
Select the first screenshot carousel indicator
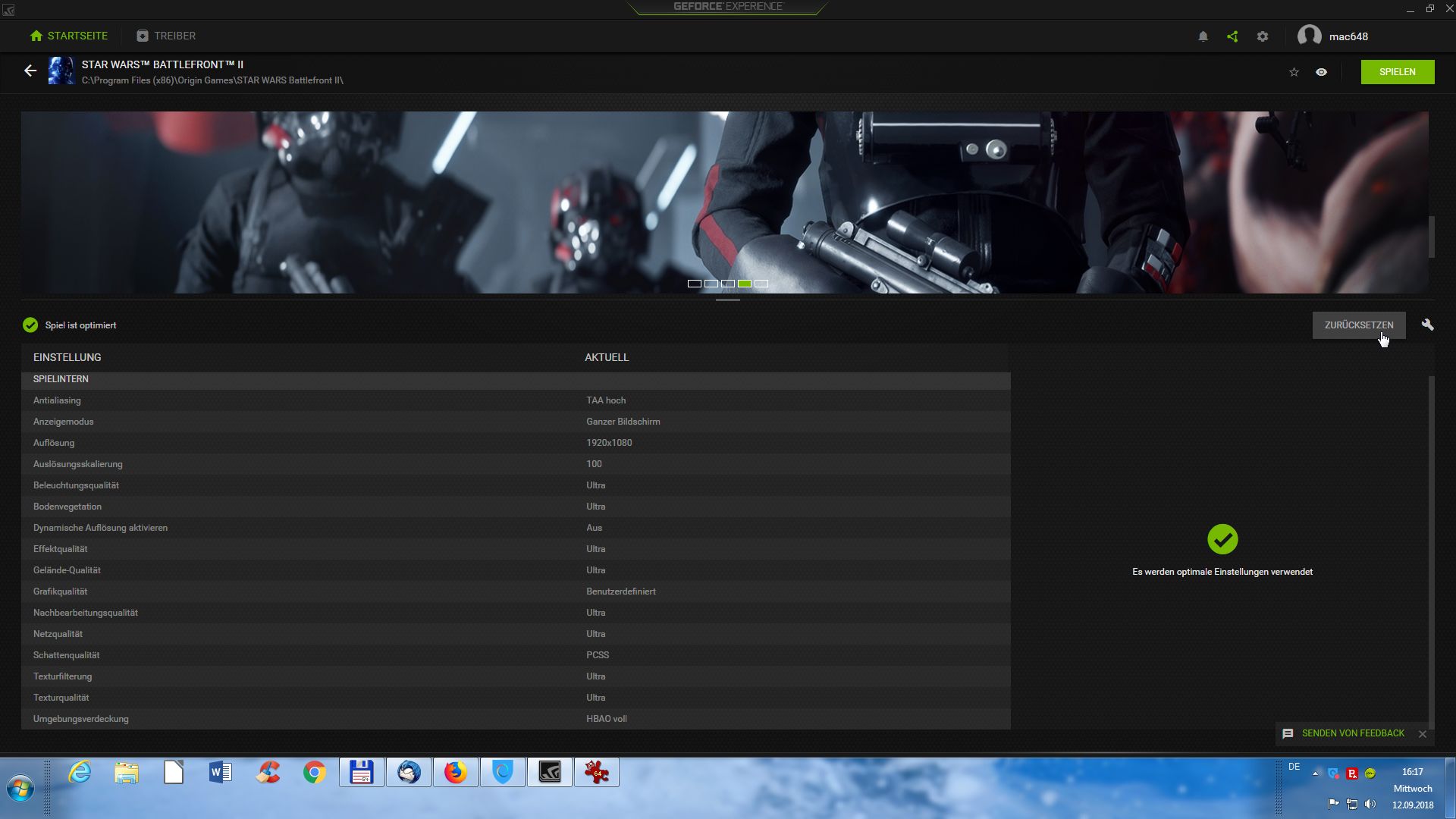point(694,284)
